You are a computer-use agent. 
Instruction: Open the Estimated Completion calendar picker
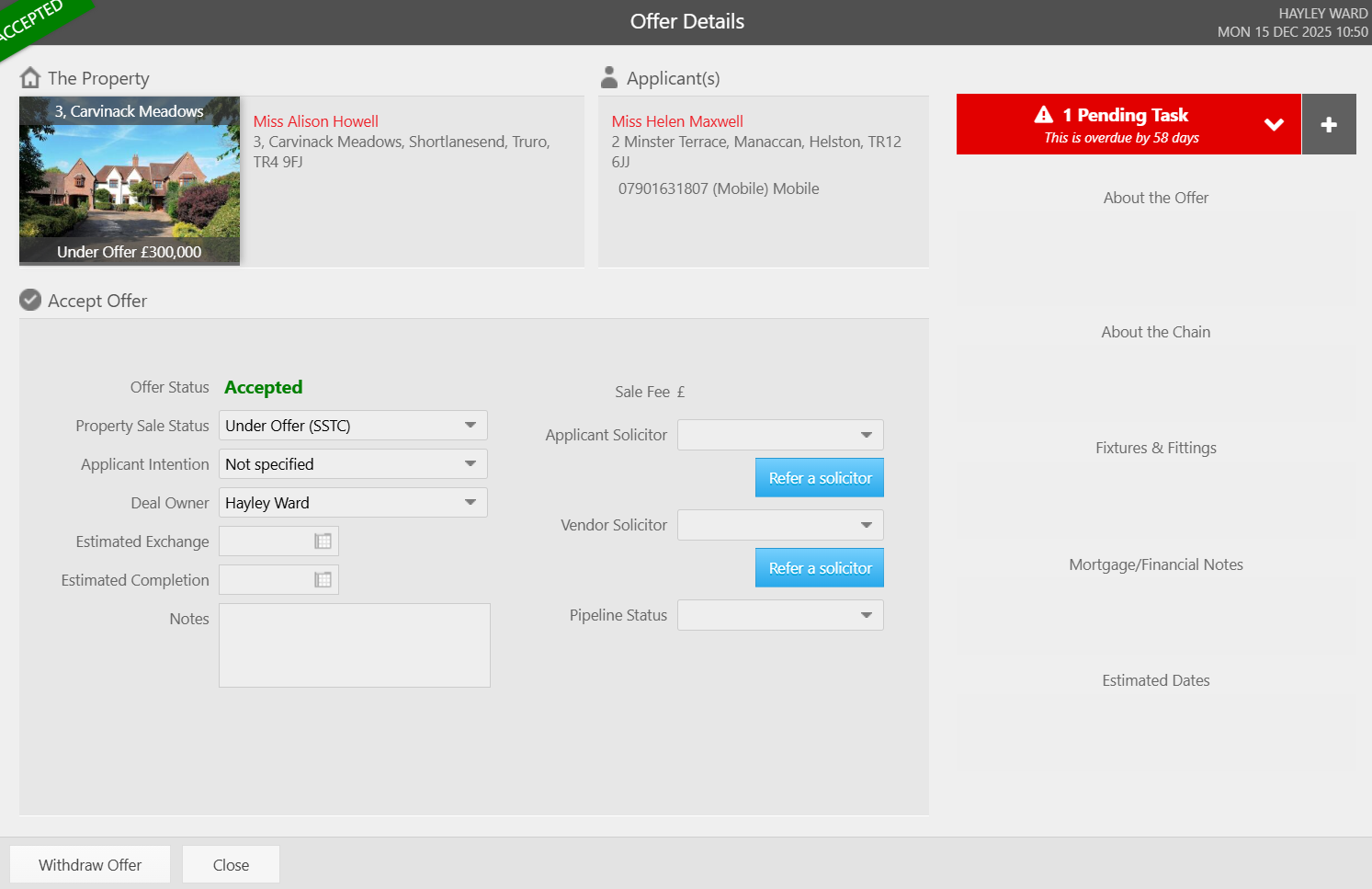[x=323, y=580]
